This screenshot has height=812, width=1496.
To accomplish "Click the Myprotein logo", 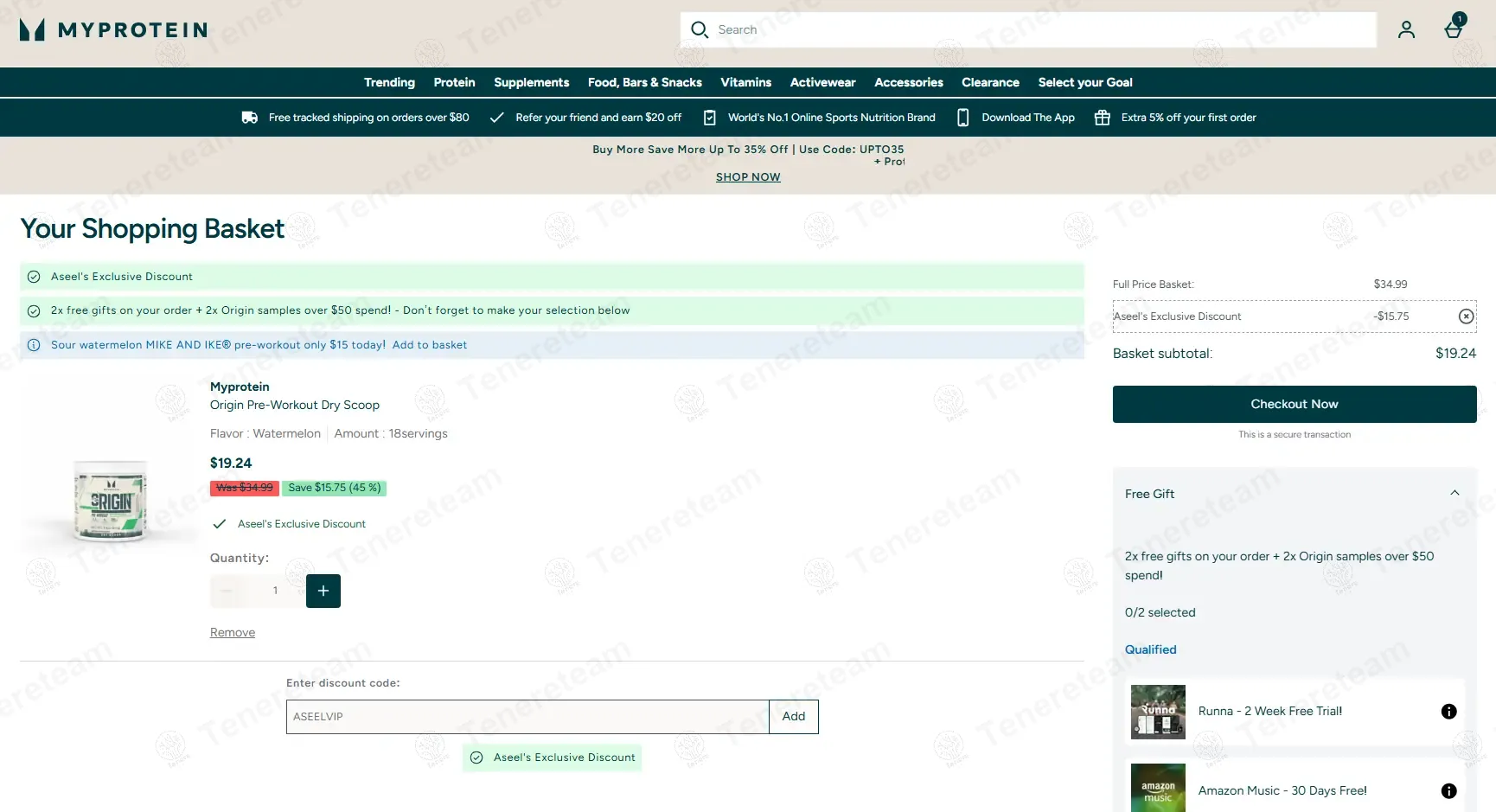I will point(113,30).
